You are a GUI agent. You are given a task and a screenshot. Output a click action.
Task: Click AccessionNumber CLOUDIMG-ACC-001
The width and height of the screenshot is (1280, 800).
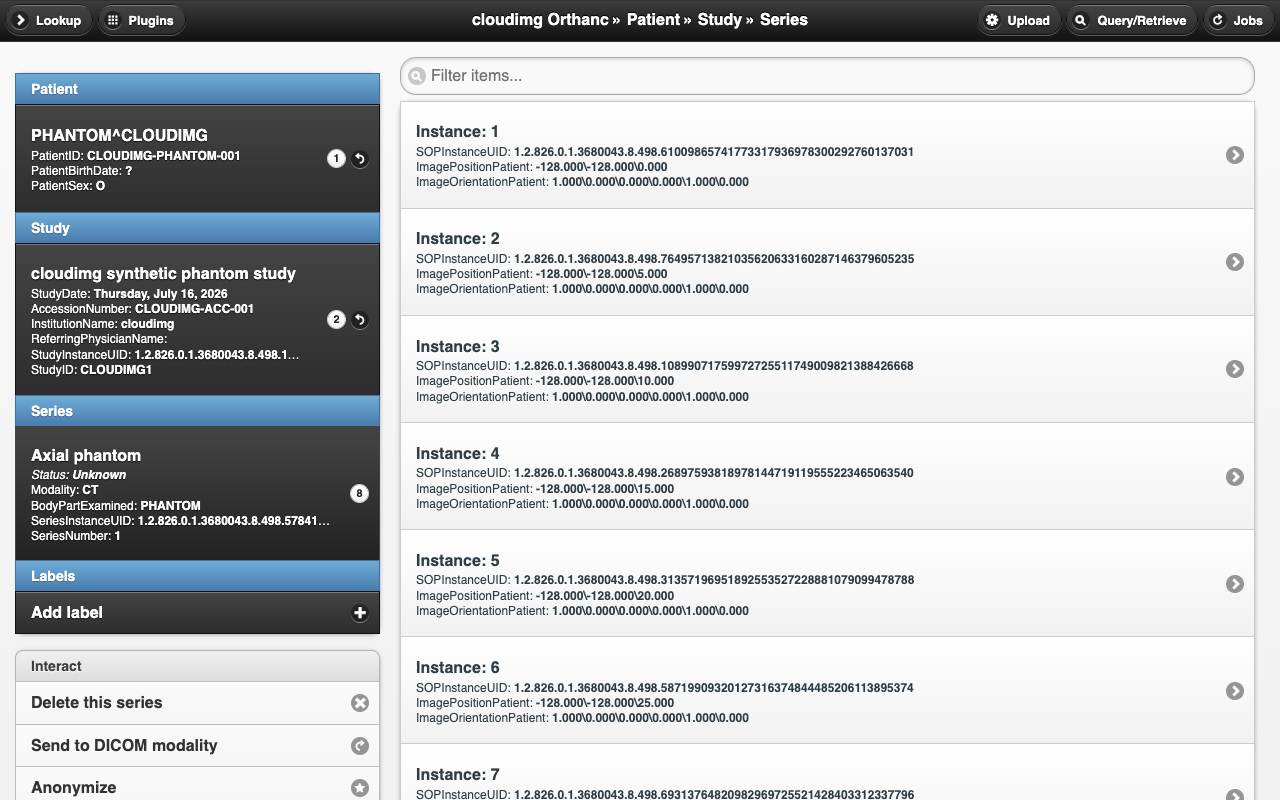pos(142,309)
